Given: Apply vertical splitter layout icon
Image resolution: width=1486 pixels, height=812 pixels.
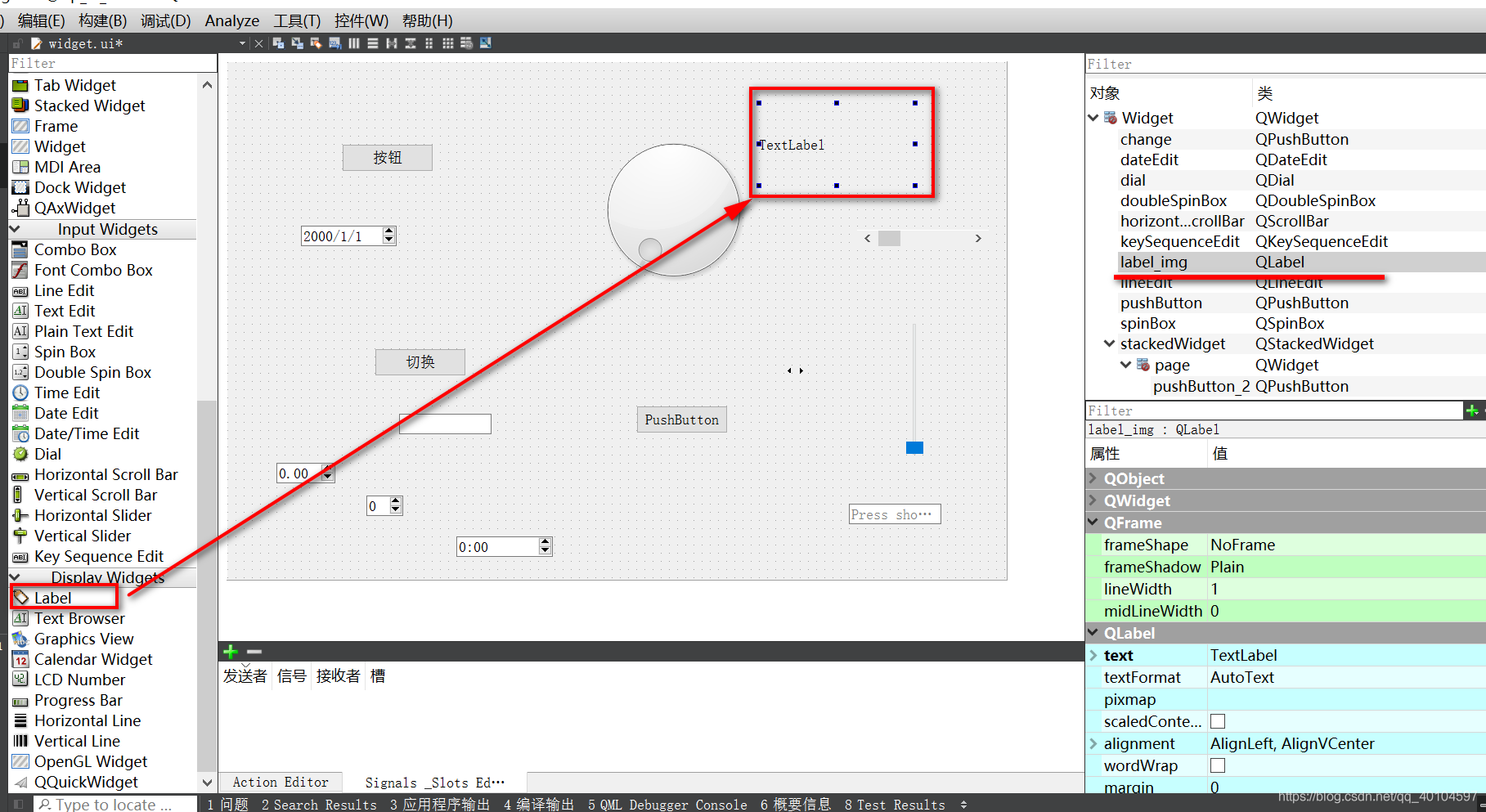Looking at the screenshot, I should (x=411, y=43).
